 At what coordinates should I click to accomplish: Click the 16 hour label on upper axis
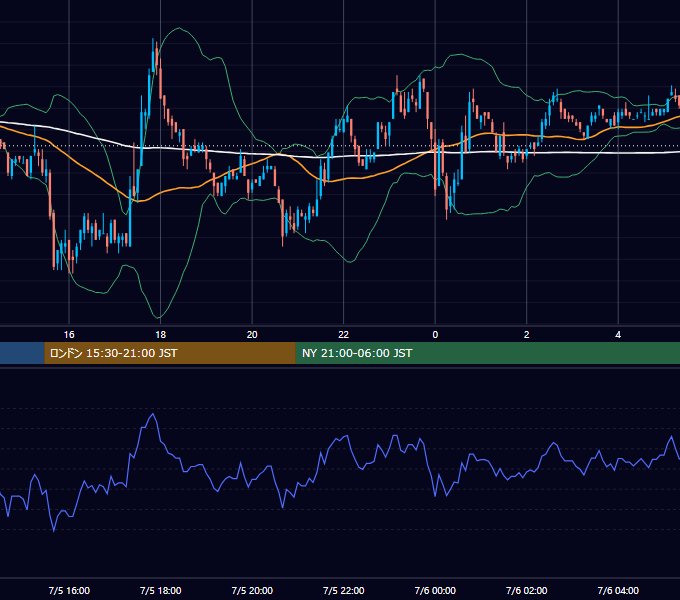coord(69,335)
